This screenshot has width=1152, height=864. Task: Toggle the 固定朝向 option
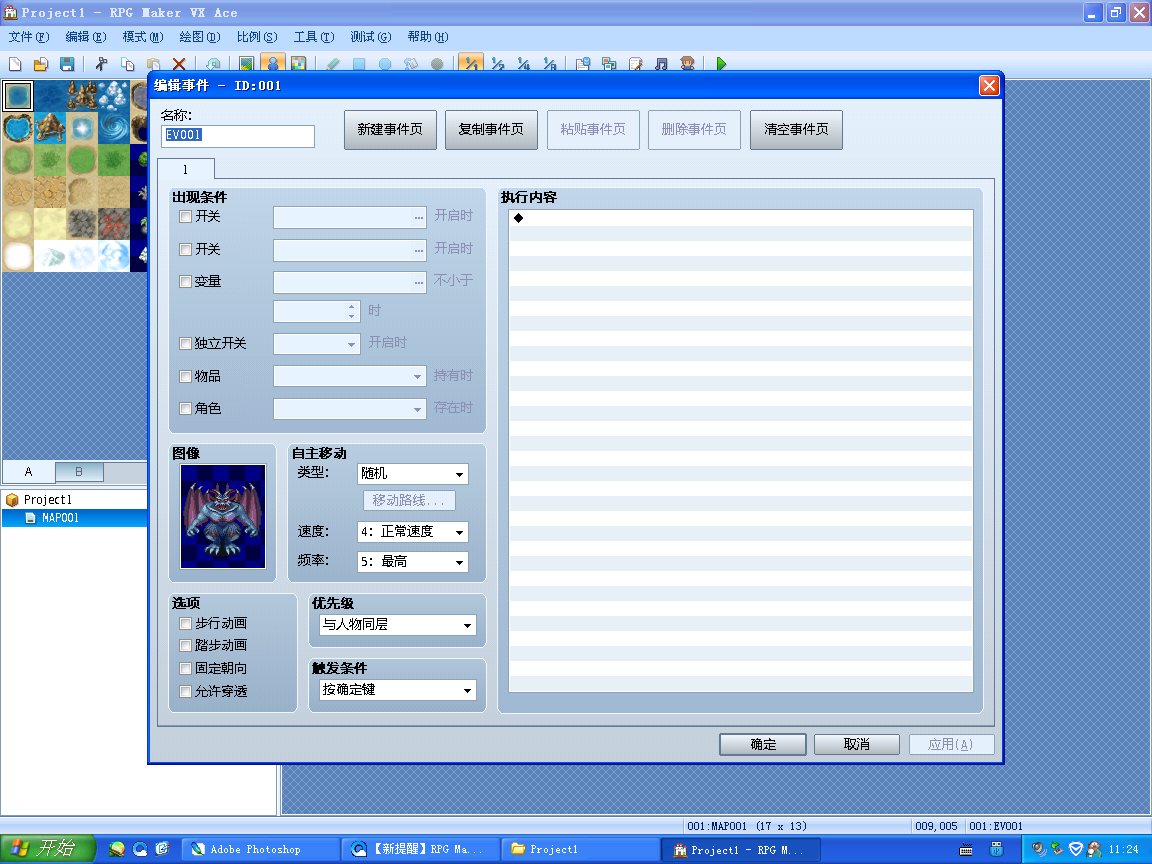[x=186, y=669]
